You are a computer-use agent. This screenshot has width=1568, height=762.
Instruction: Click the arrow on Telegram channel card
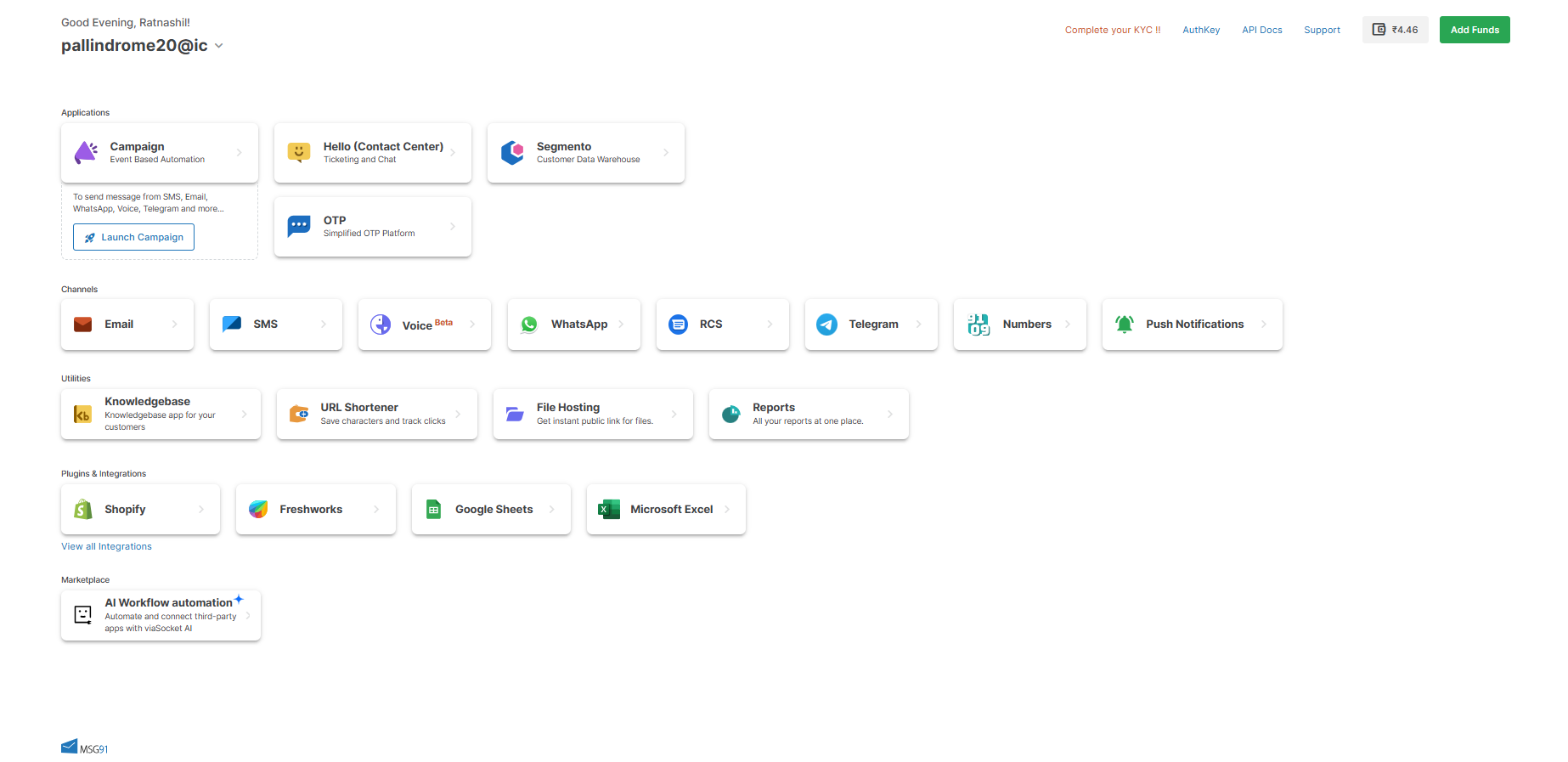click(919, 325)
